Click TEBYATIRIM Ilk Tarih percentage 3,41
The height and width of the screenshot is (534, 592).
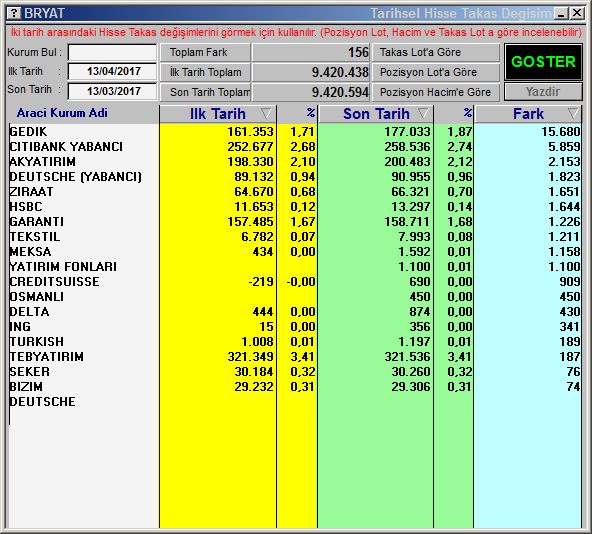pos(302,357)
